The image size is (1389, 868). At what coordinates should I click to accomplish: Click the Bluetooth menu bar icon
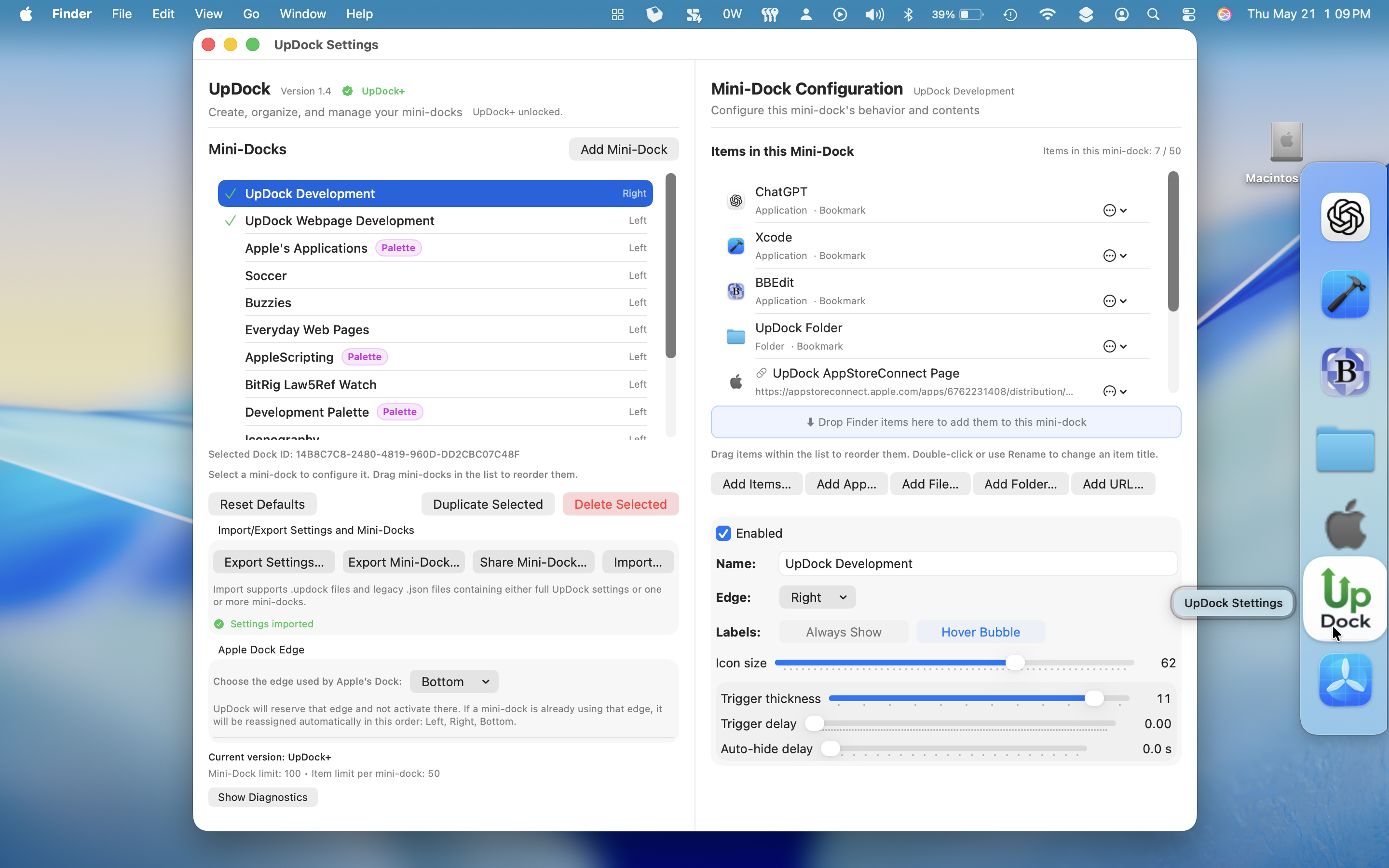(908, 14)
